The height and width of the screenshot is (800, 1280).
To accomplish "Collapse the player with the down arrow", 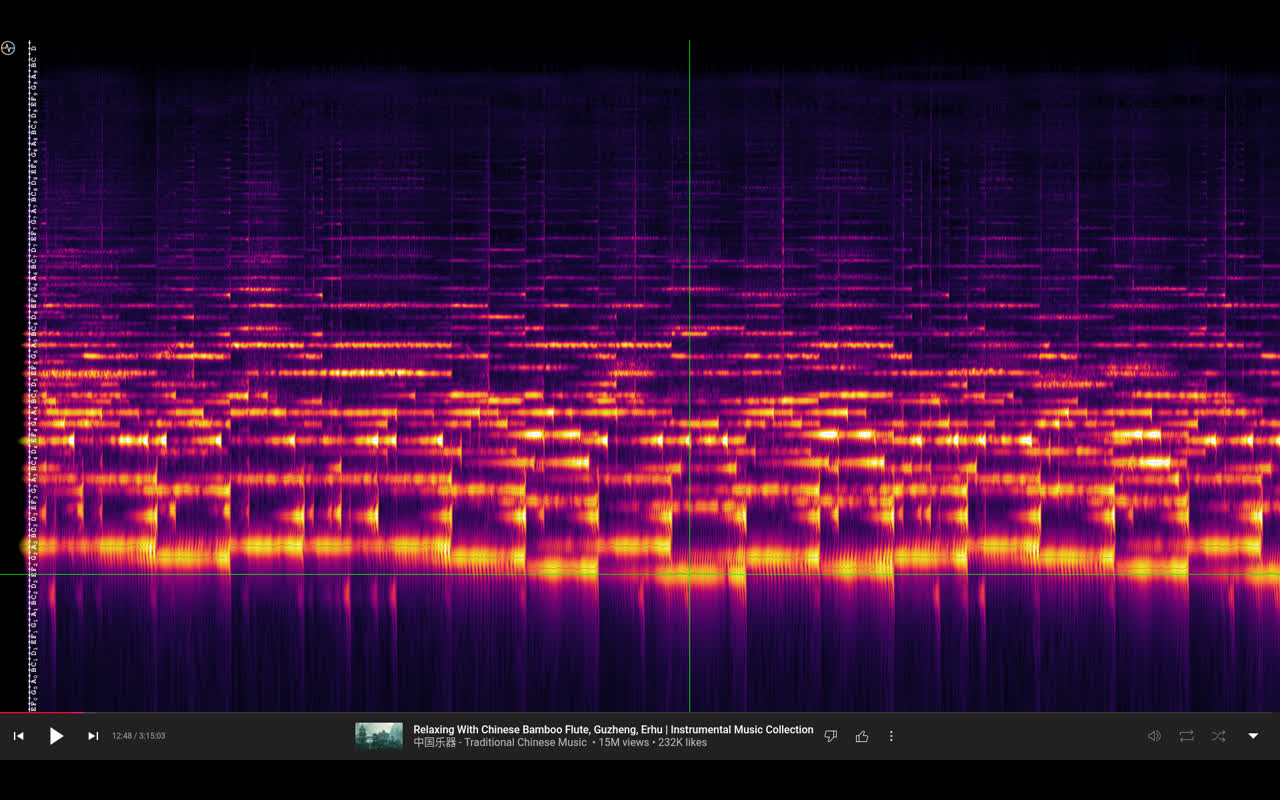I will (x=1253, y=736).
